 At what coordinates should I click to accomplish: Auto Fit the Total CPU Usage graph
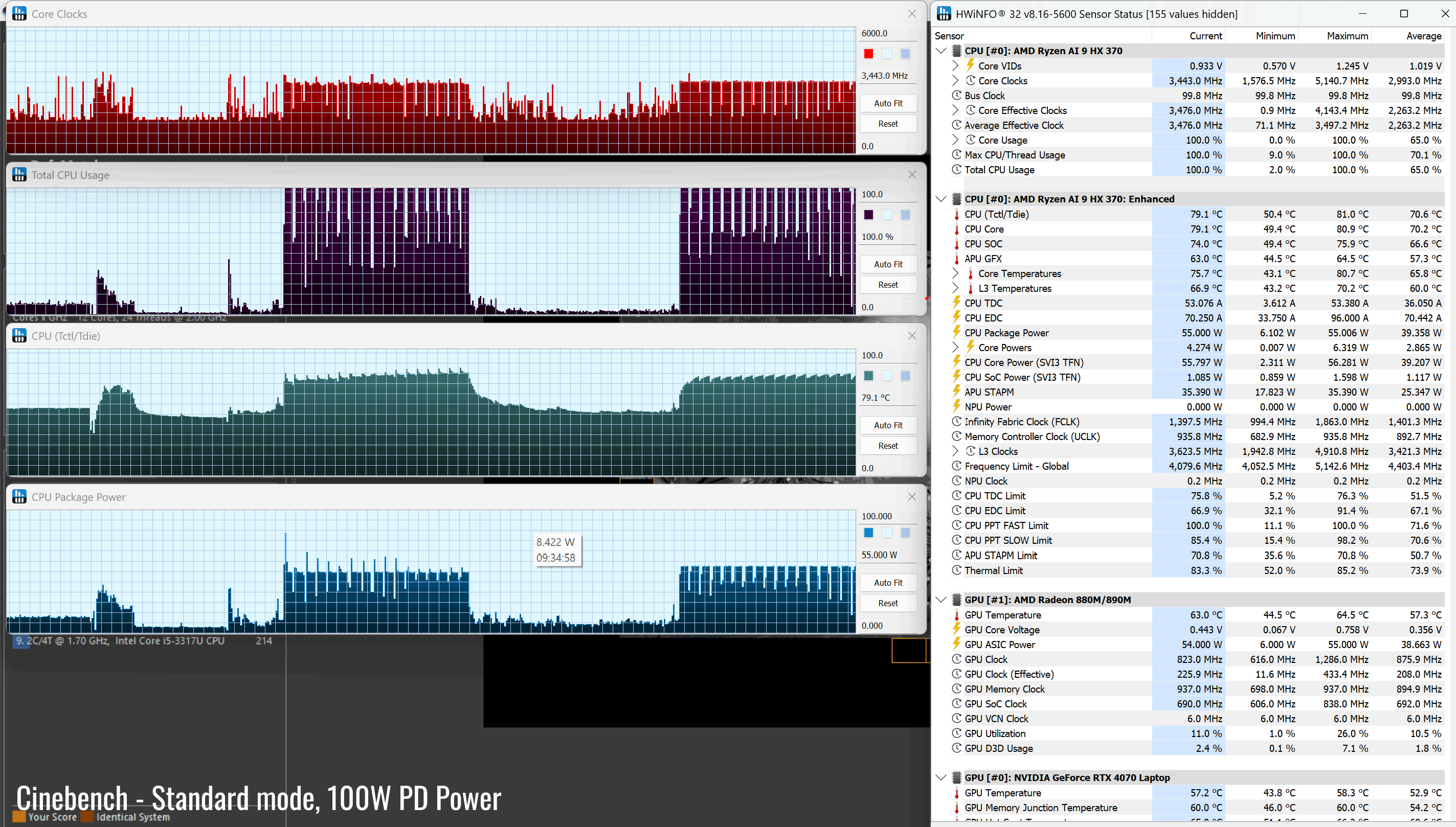(888, 264)
